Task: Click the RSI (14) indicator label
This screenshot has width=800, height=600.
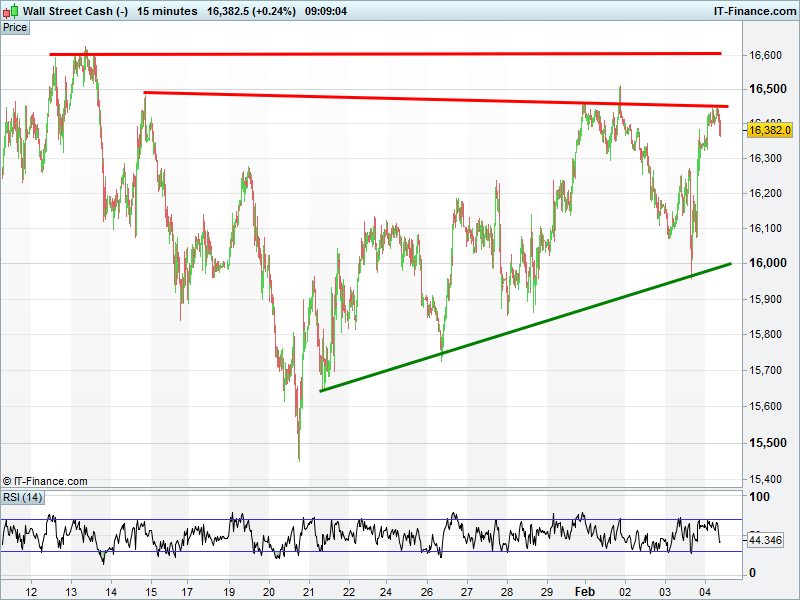Action: click(22, 497)
